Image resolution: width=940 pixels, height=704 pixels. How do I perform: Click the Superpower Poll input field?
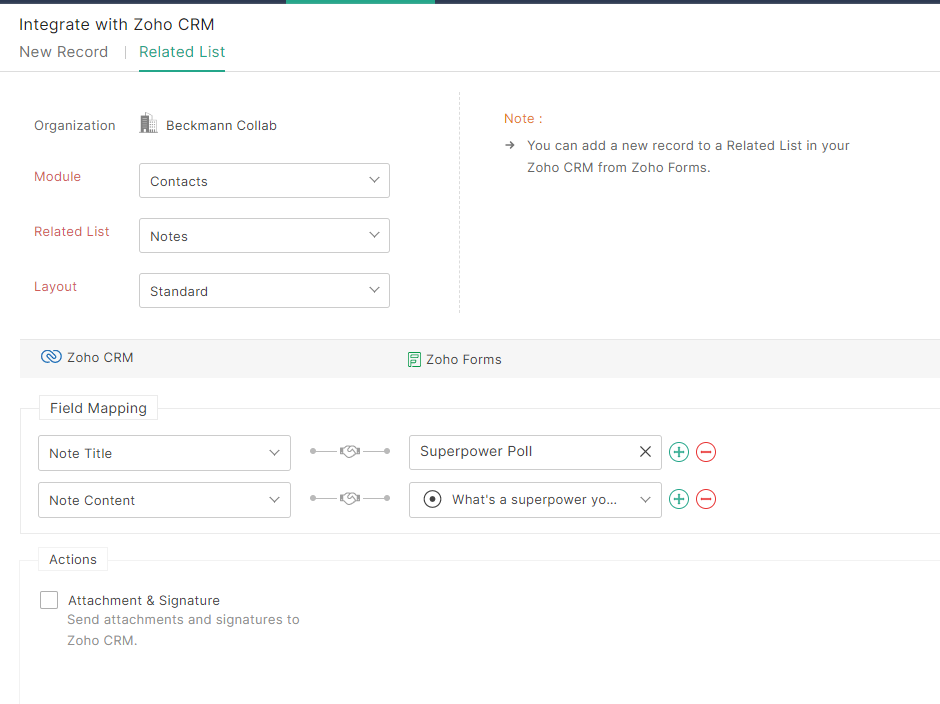pyautogui.click(x=535, y=452)
